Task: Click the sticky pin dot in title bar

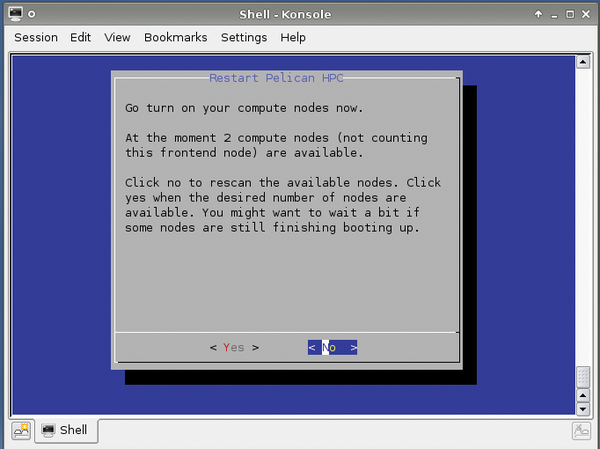Action: click(x=33, y=15)
